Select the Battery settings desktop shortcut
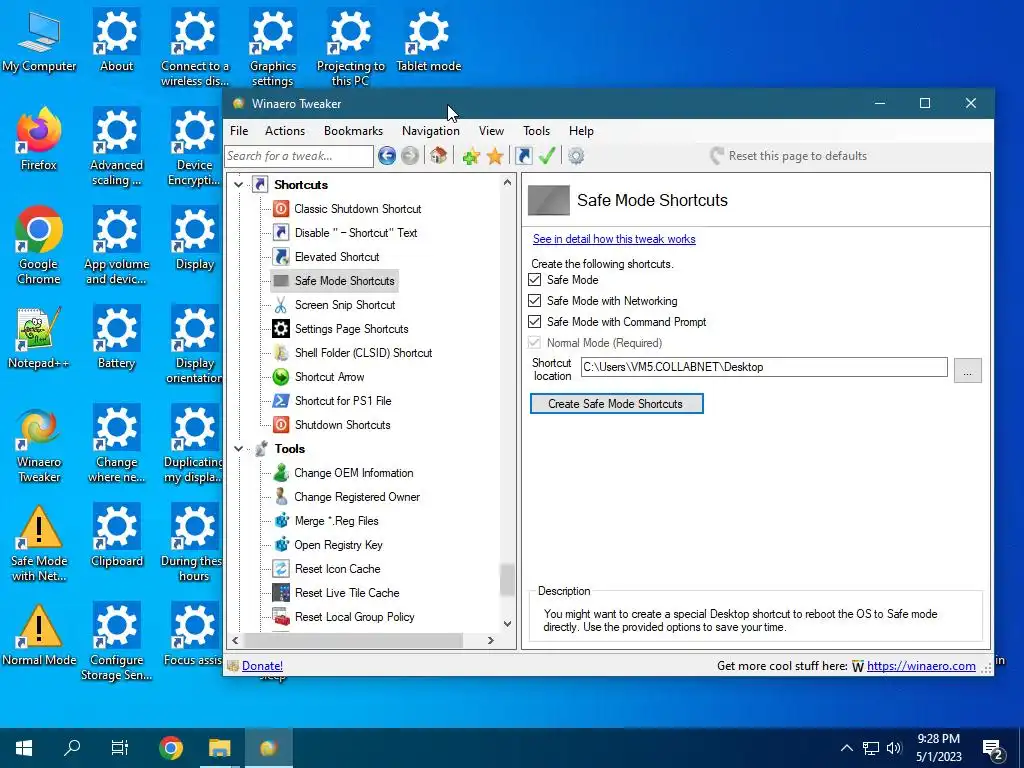Viewport: 1024px width, 768px height. (x=116, y=338)
